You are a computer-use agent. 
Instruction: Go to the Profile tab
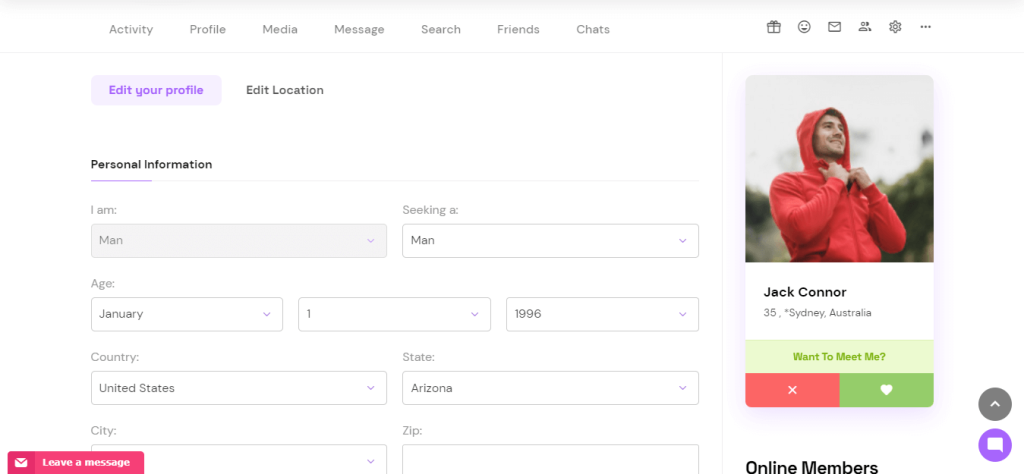208,29
